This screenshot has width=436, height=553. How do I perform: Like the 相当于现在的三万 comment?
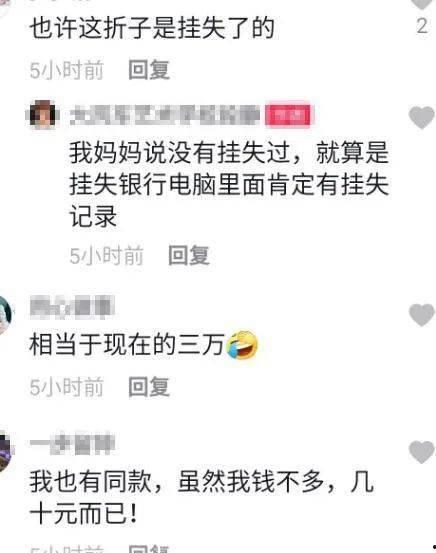pos(421,314)
